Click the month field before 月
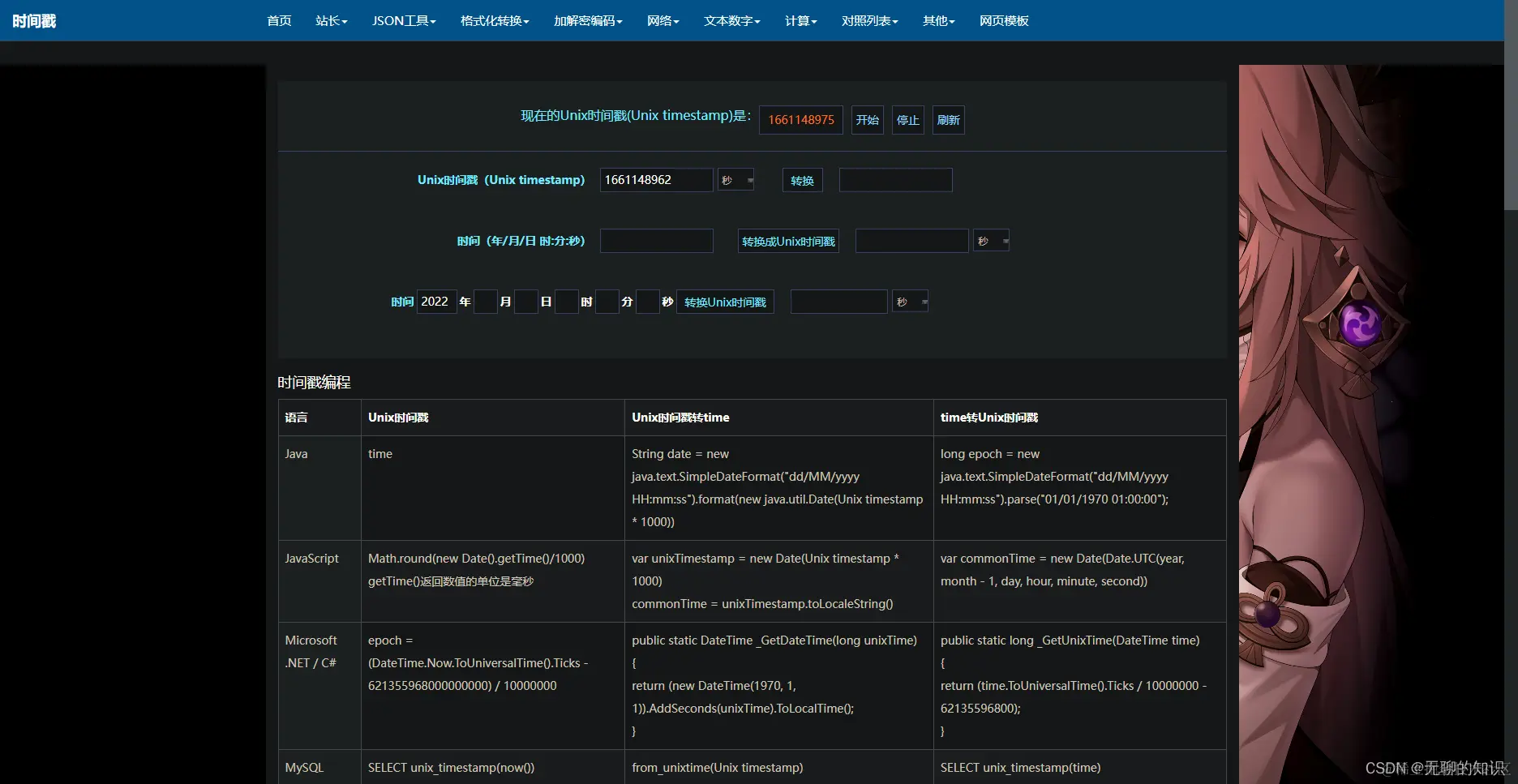Viewport: 1518px width, 784px height. (x=486, y=302)
